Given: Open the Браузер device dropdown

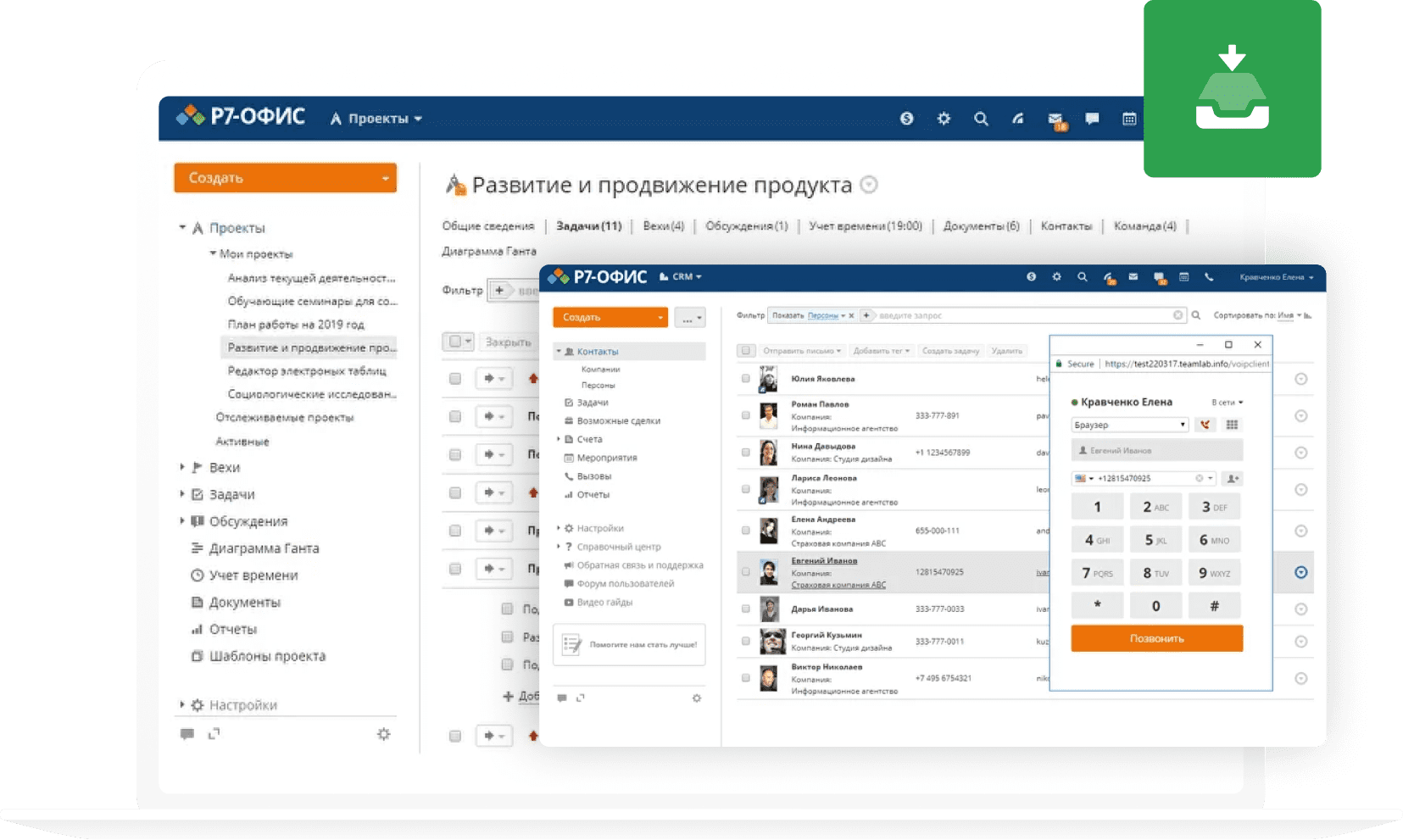Looking at the screenshot, I should (1130, 425).
